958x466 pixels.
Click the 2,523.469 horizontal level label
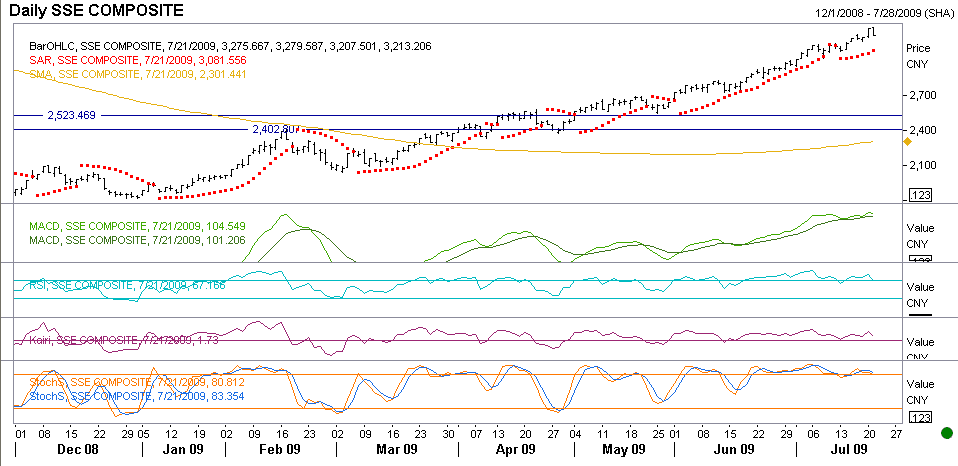(73, 115)
